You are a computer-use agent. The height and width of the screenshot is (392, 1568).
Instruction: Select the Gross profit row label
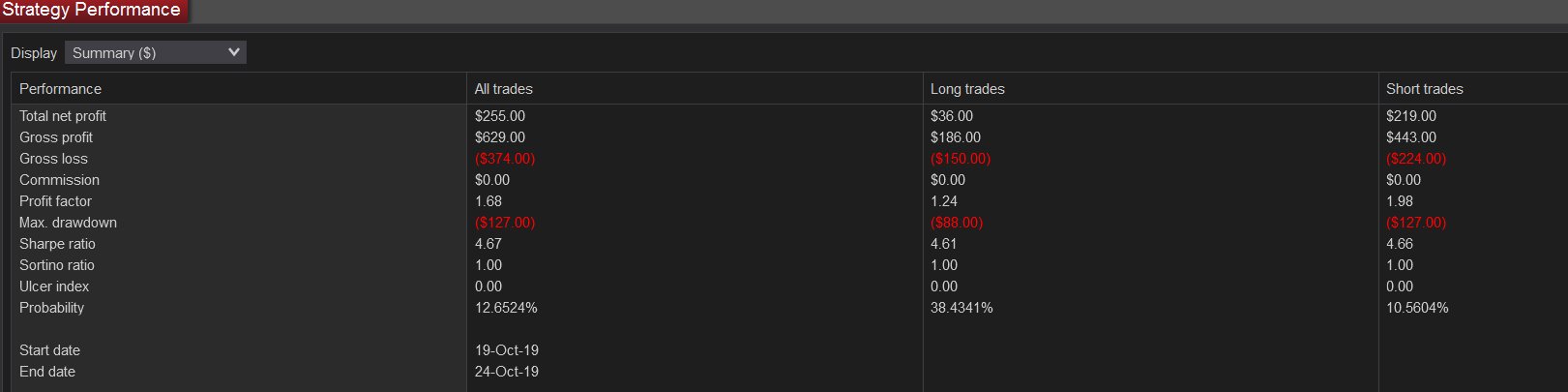(x=56, y=137)
